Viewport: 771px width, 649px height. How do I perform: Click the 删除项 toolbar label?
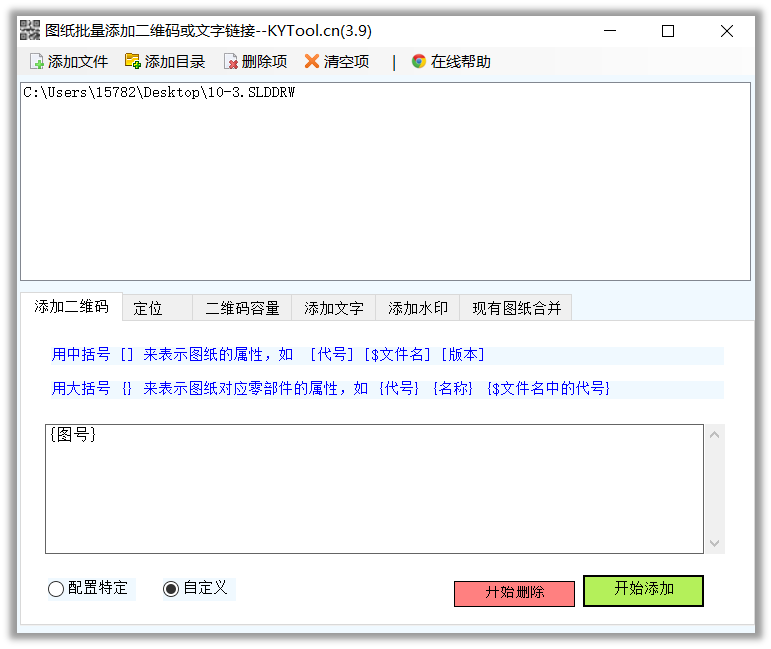click(x=264, y=61)
